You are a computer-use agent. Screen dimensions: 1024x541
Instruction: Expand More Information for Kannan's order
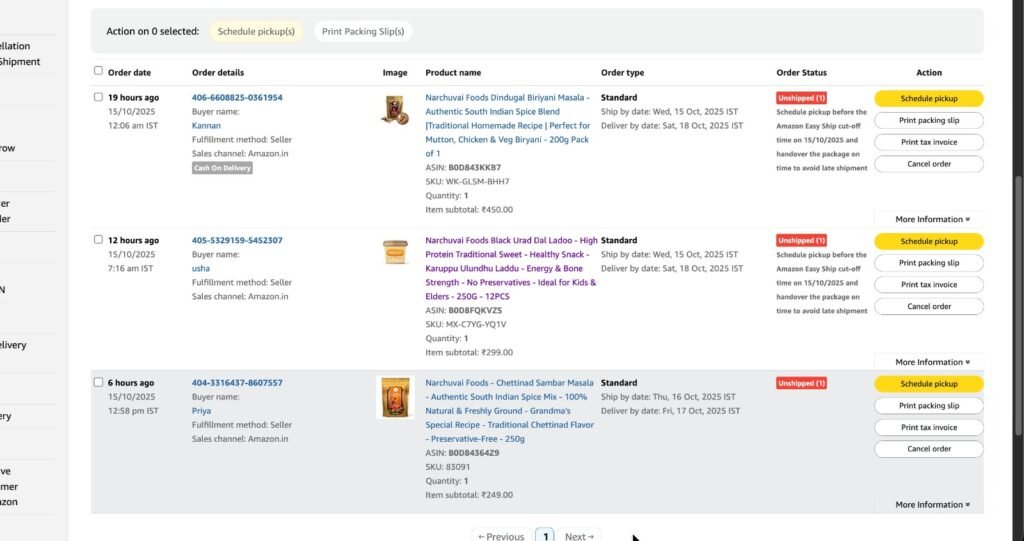932,220
